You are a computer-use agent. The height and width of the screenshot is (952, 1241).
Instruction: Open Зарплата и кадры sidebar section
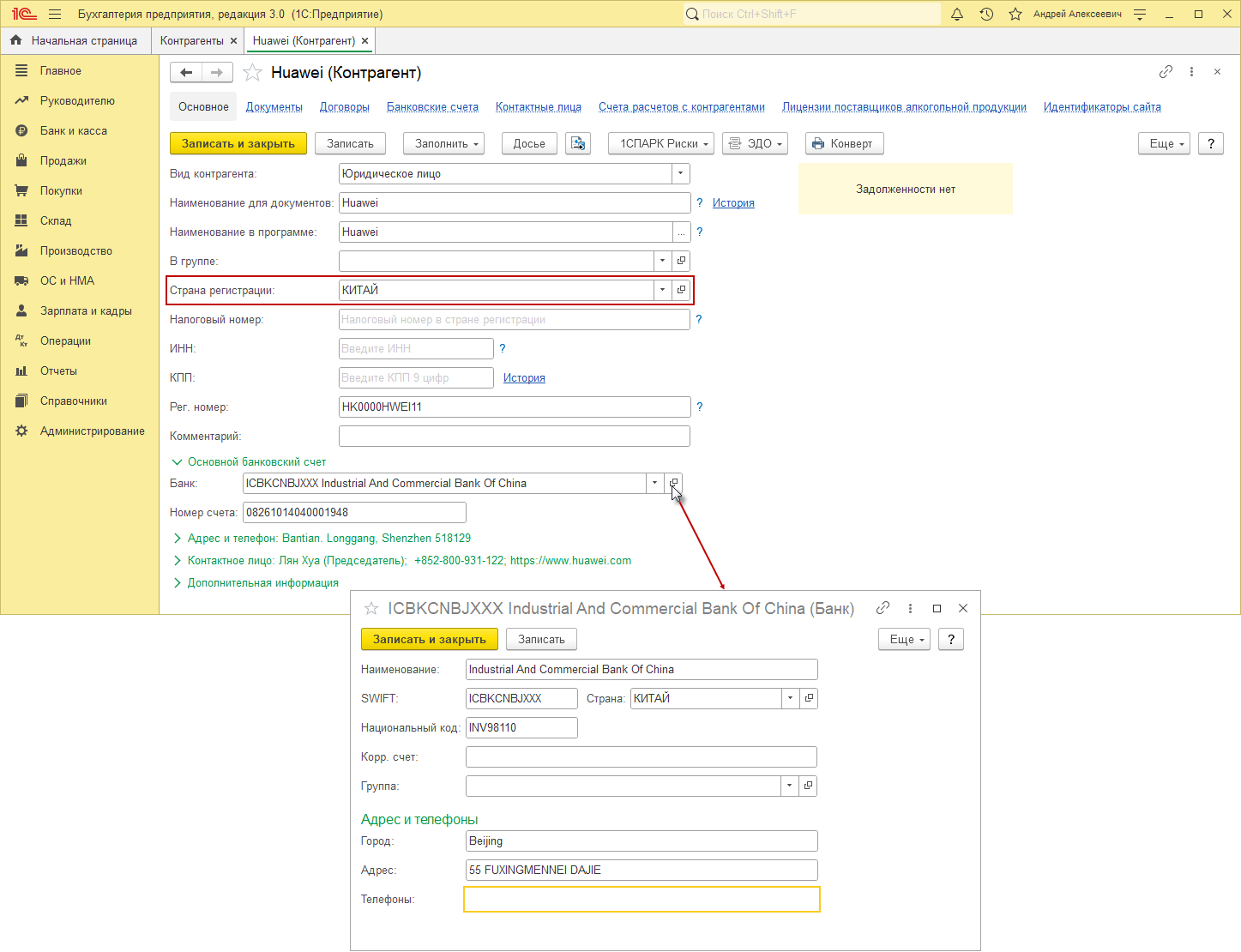(x=79, y=310)
